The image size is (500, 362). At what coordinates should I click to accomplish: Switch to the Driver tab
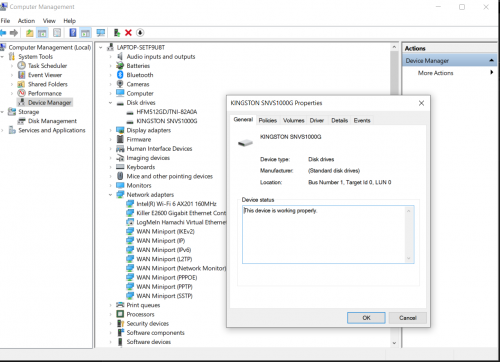coord(317,120)
